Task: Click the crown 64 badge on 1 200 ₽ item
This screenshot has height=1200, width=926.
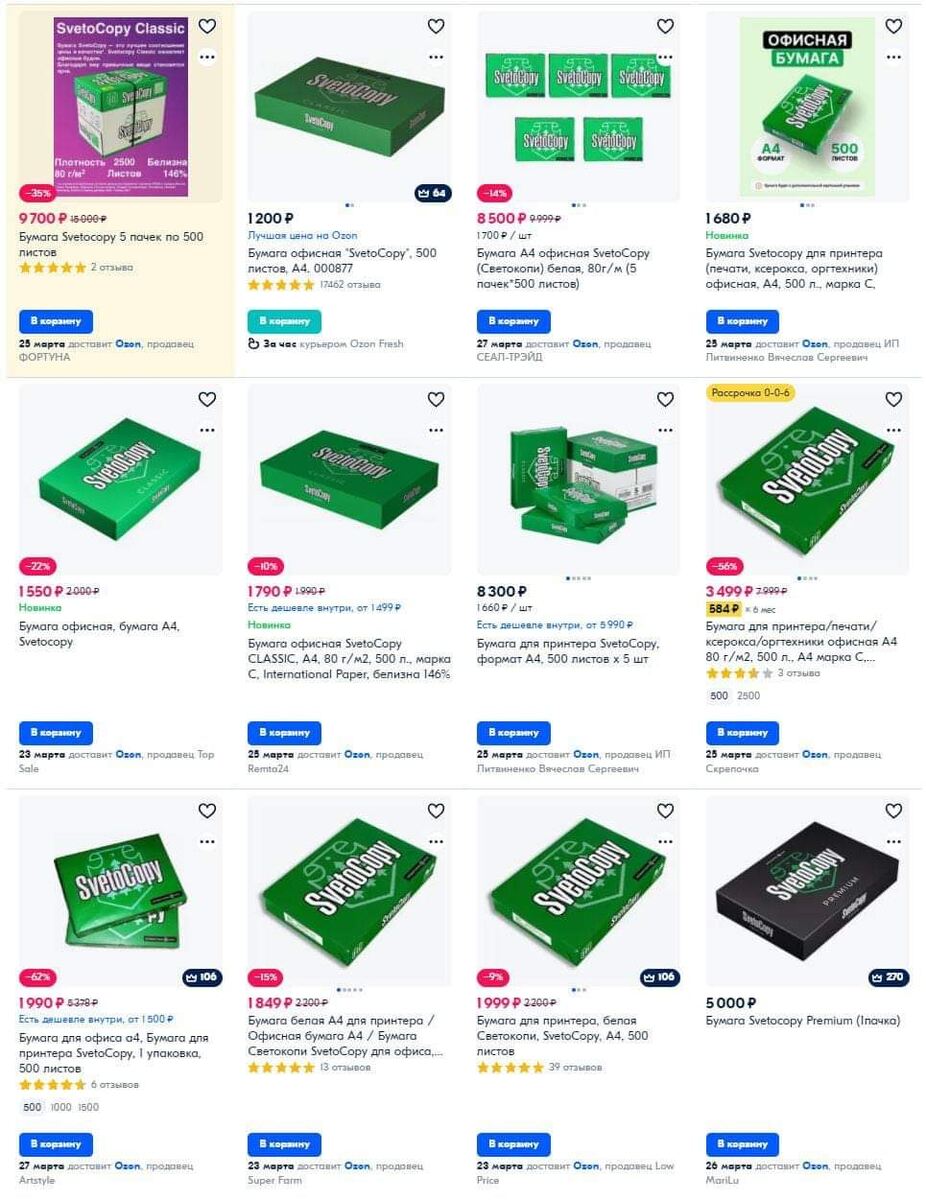Action: coord(432,193)
